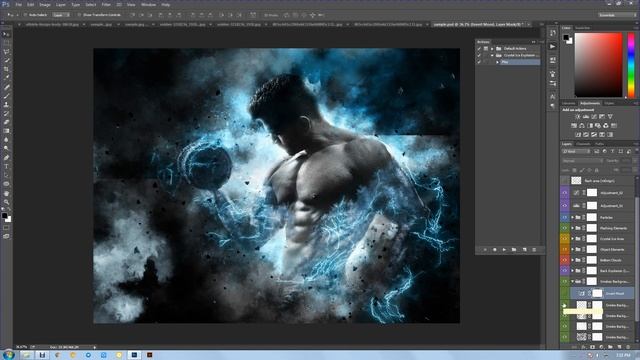
Task: Add a Levels adjustment
Action: 586,117
